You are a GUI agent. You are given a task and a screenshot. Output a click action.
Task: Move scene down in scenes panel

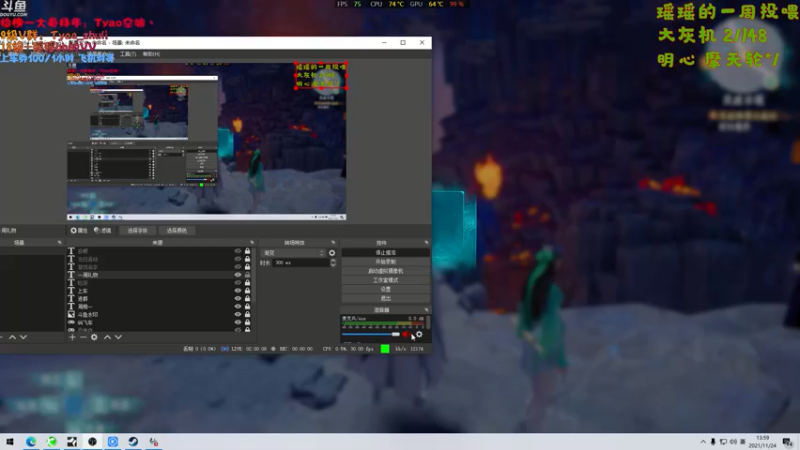(23, 337)
